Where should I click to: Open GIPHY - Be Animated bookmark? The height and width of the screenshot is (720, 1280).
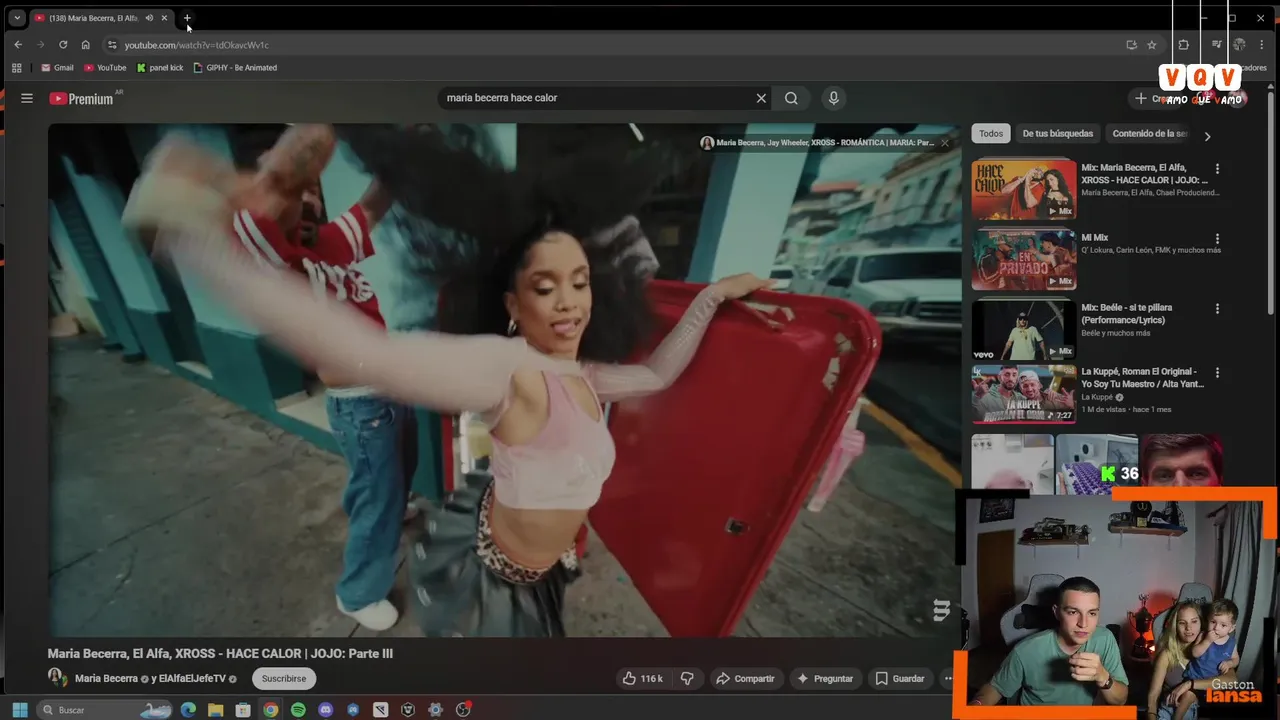(235, 68)
